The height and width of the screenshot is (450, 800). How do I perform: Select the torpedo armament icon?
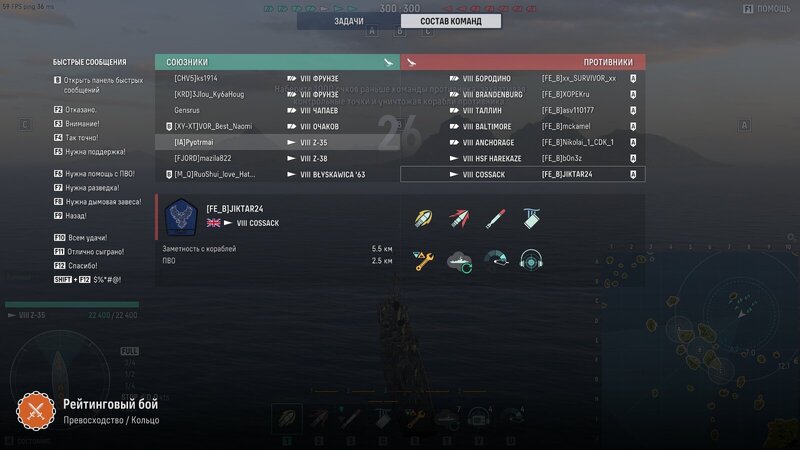[495, 219]
